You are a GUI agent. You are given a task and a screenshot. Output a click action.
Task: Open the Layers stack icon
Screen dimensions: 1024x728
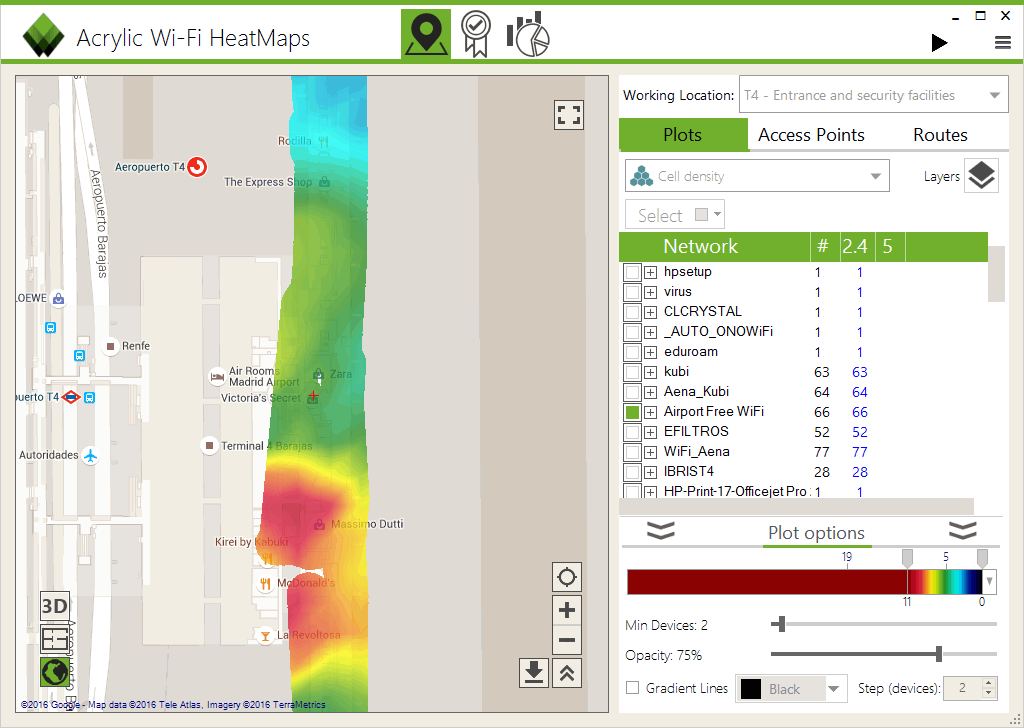981,175
